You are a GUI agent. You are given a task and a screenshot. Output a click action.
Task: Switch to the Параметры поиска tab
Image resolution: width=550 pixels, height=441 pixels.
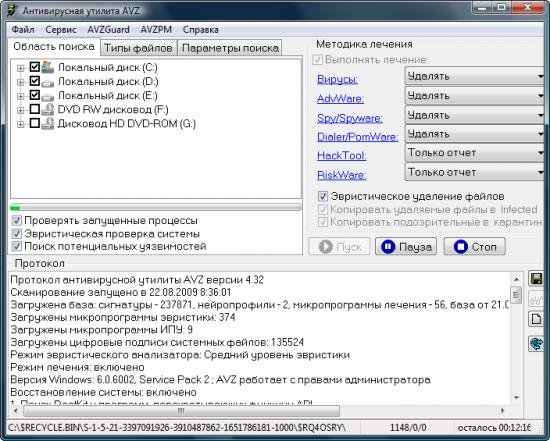pyautogui.click(x=230, y=48)
